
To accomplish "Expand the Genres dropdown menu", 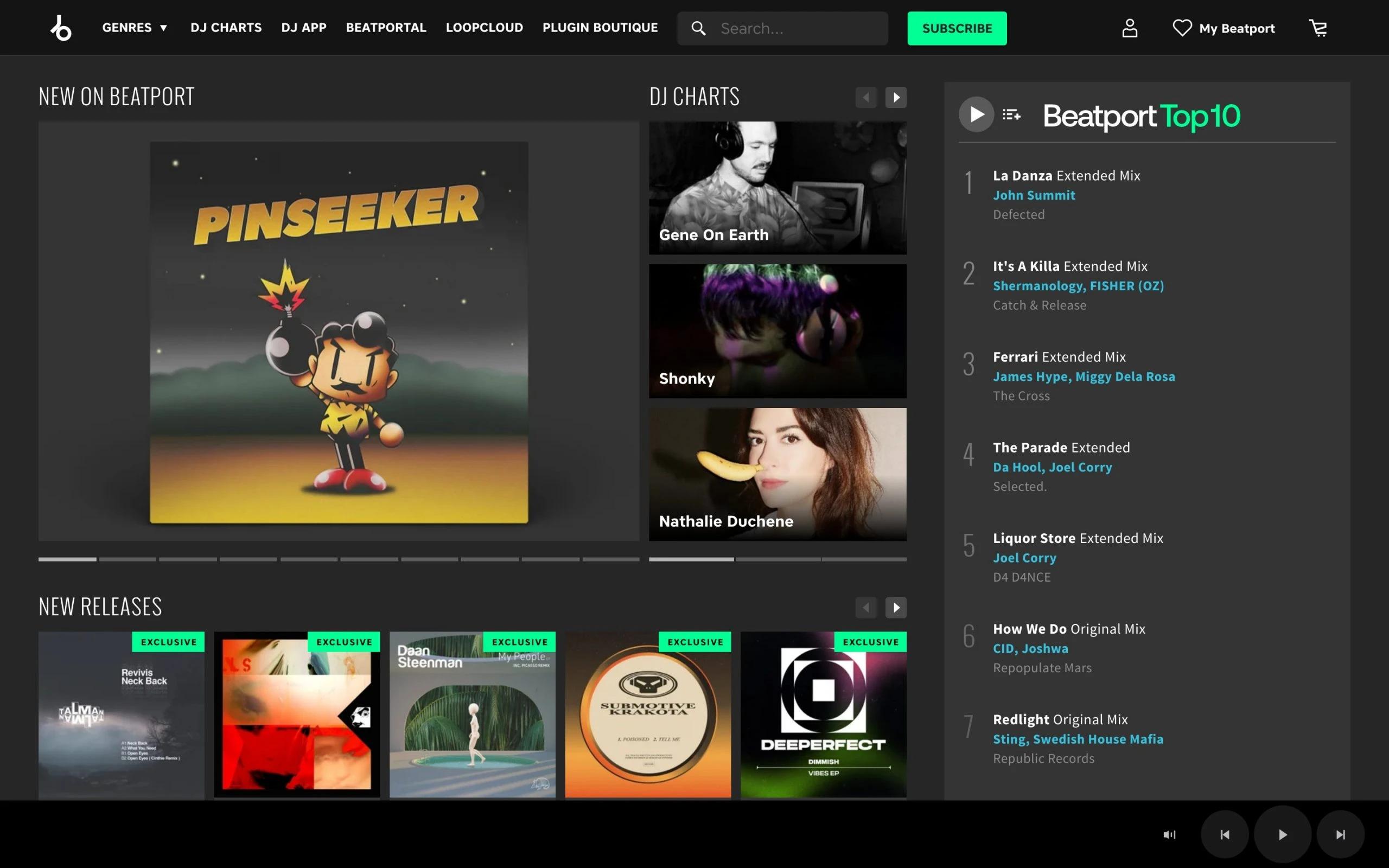I will coord(135,28).
